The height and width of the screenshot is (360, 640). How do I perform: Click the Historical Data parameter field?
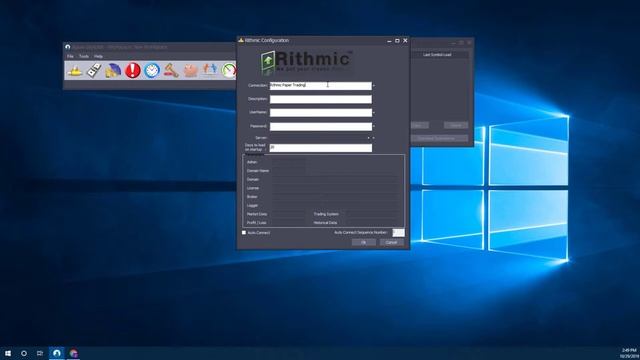(x=371, y=223)
